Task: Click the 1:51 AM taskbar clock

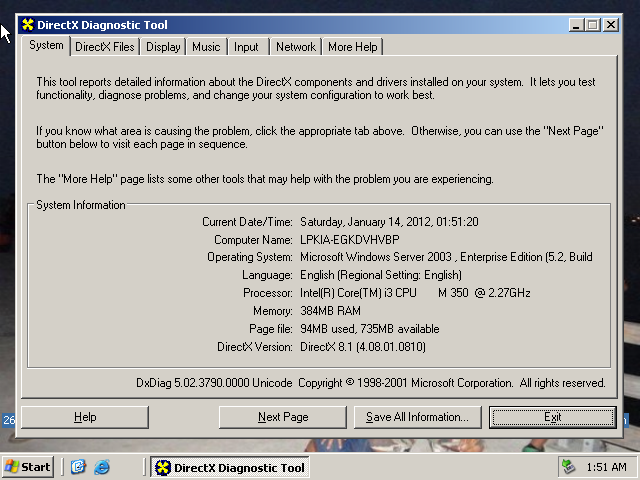Action: click(606, 467)
